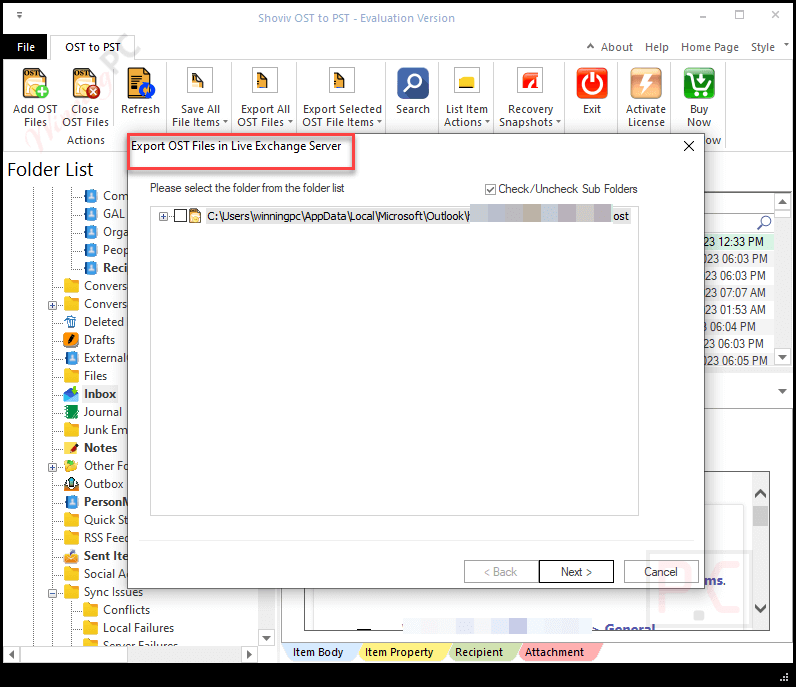The image size is (797, 688).
Task: Click the Close OST Files icon
Action: (x=85, y=83)
